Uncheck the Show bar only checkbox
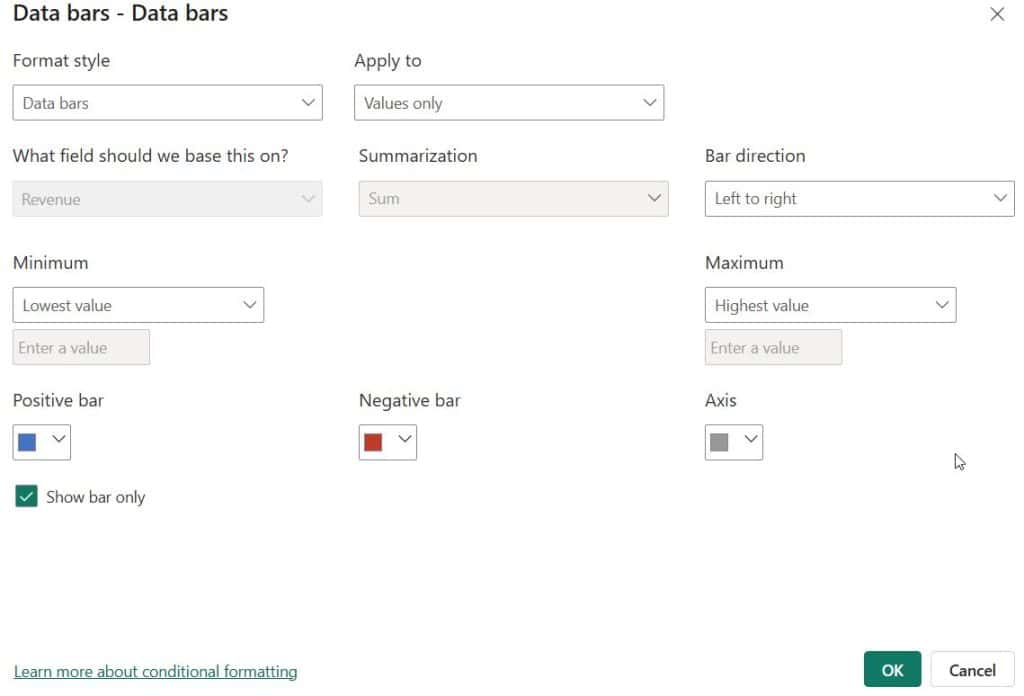 point(26,496)
